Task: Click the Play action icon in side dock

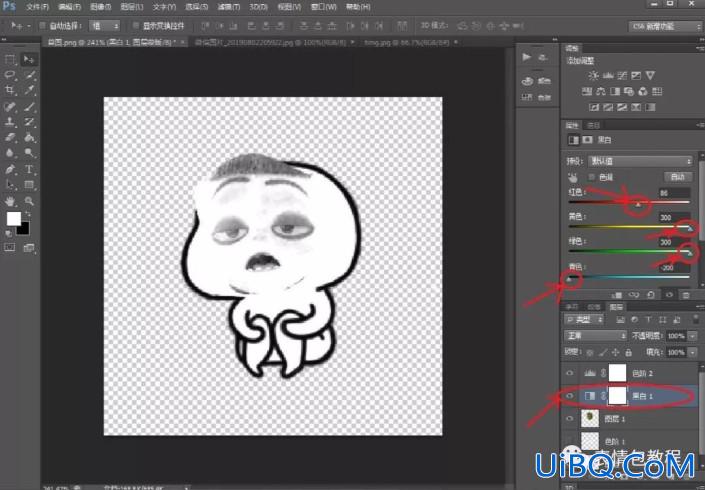Action: click(527, 57)
